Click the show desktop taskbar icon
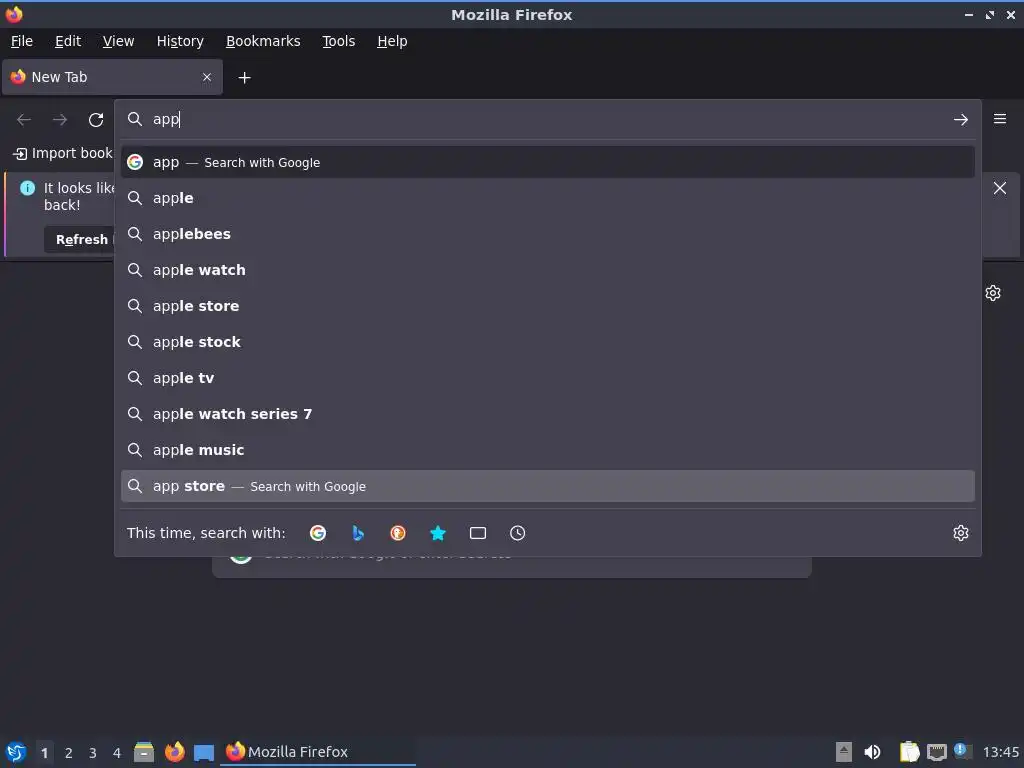The width and height of the screenshot is (1024, 768). [204, 752]
